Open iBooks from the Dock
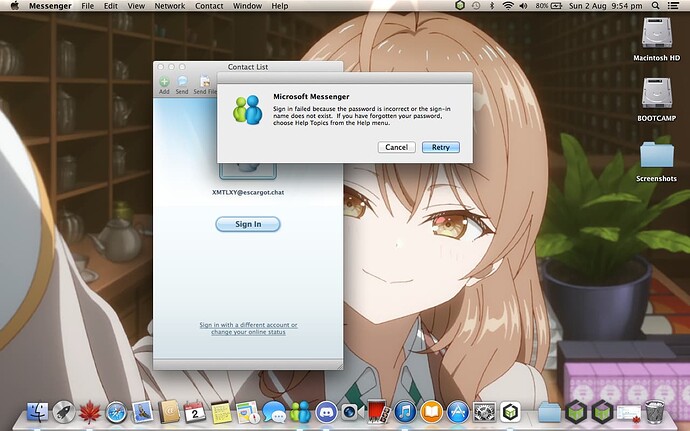 click(431, 413)
